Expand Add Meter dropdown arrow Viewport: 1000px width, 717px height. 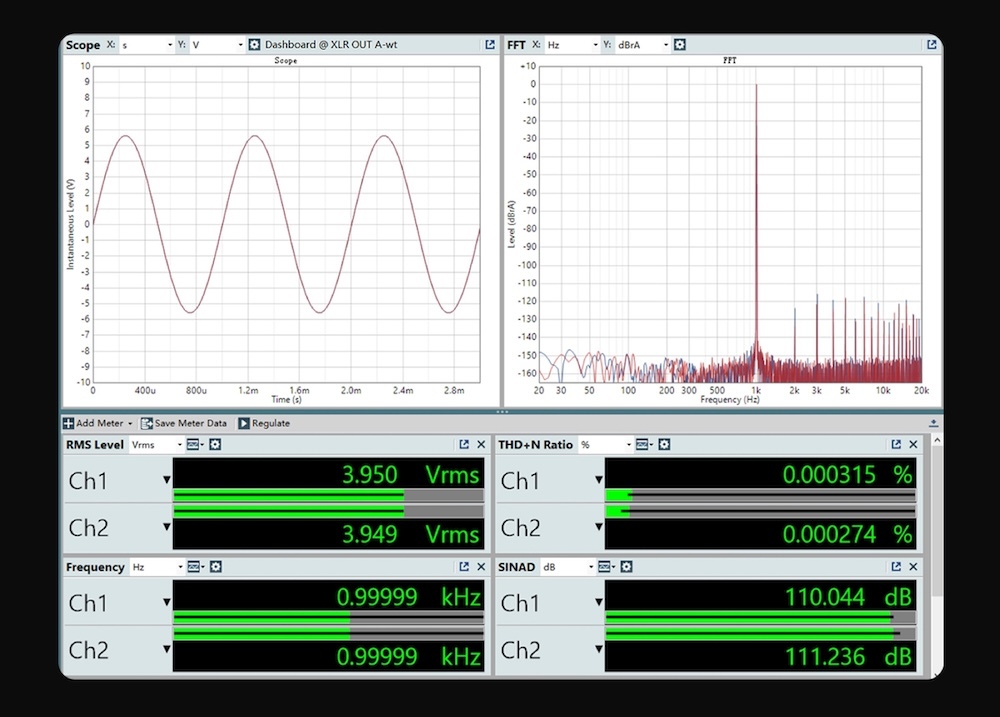point(130,424)
